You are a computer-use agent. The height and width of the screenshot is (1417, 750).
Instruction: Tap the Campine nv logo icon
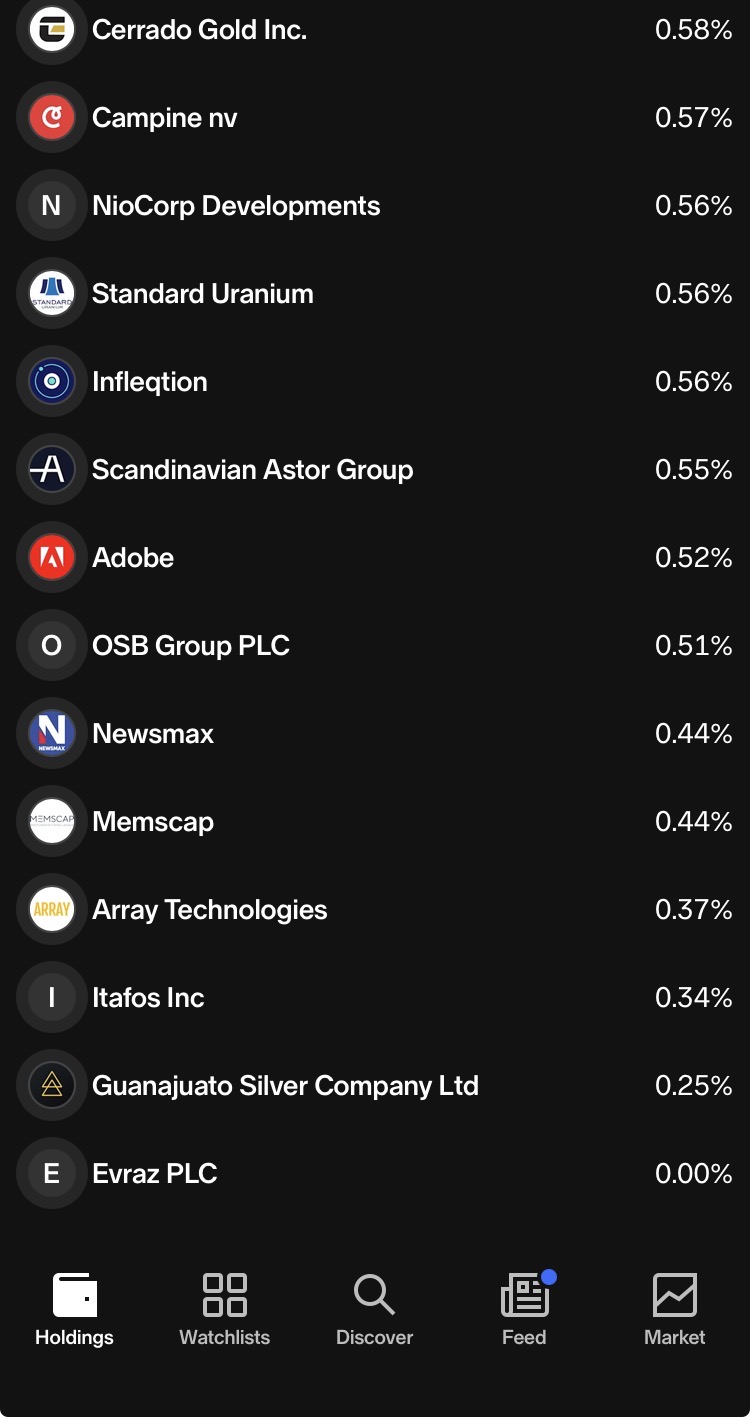point(52,118)
